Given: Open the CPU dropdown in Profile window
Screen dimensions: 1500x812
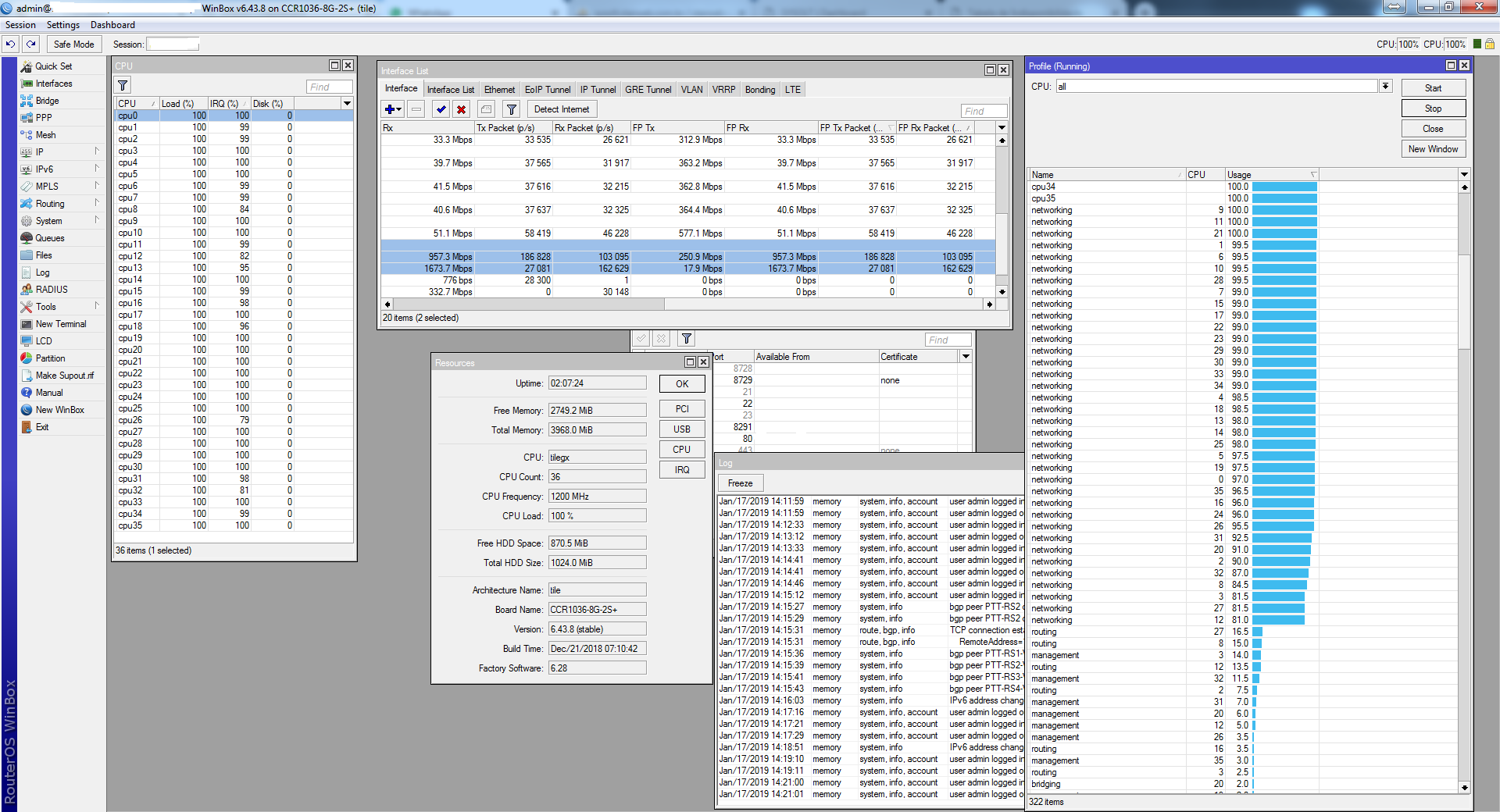Looking at the screenshot, I should pos(1385,86).
